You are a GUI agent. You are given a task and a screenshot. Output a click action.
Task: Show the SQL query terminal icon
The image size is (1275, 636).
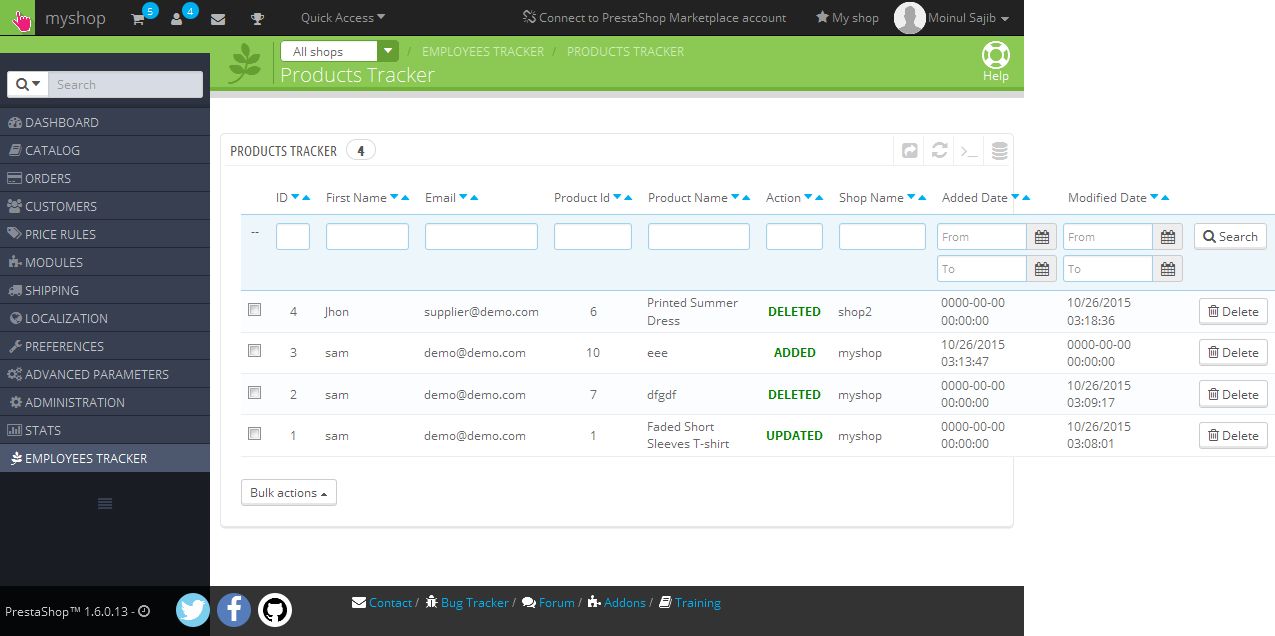pyautogui.click(x=969, y=151)
